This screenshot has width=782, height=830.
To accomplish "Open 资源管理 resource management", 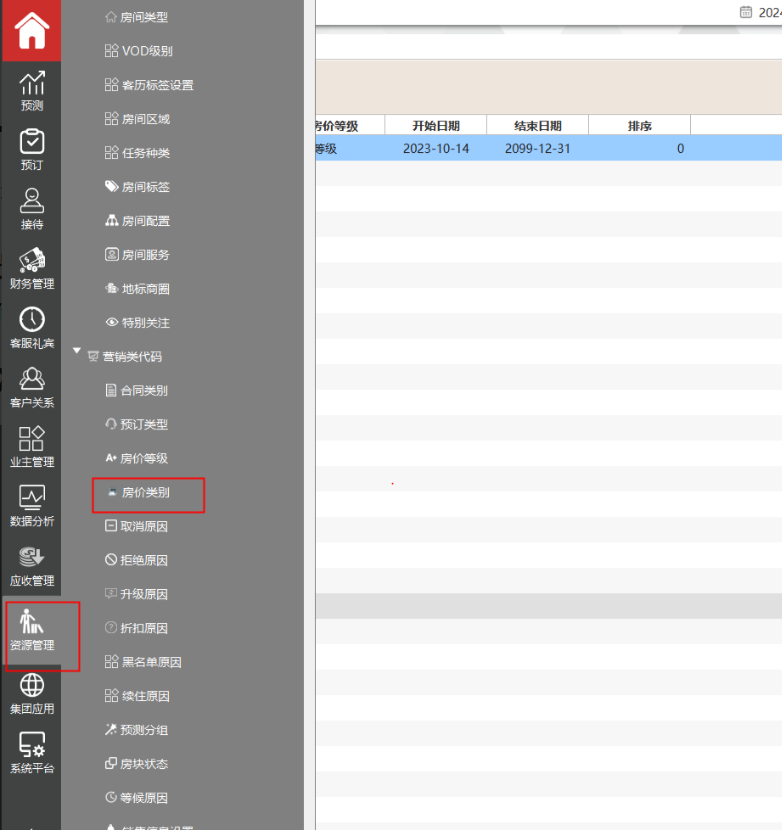I will pos(31,630).
